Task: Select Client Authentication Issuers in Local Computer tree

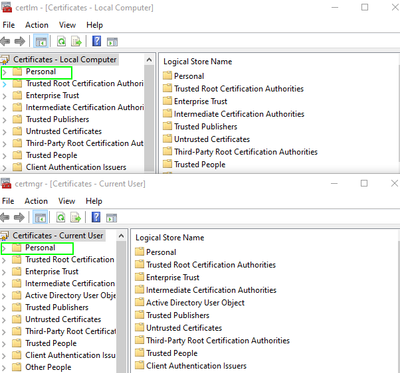Action: point(76,167)
